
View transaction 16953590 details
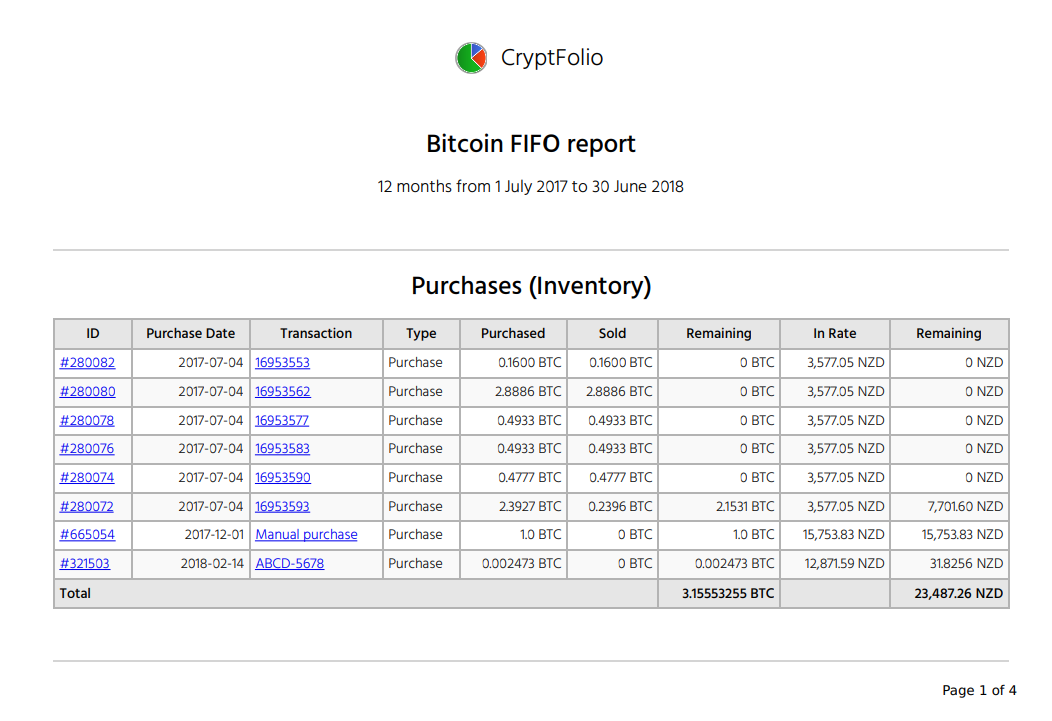[x=283, y=477]
